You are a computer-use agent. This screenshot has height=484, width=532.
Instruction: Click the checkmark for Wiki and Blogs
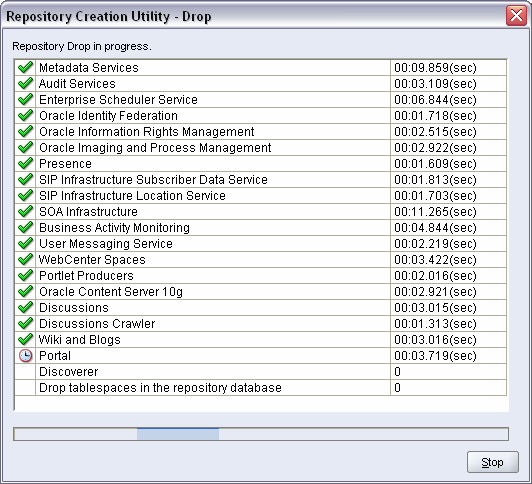pyautogui.click(x=25, y=339)
